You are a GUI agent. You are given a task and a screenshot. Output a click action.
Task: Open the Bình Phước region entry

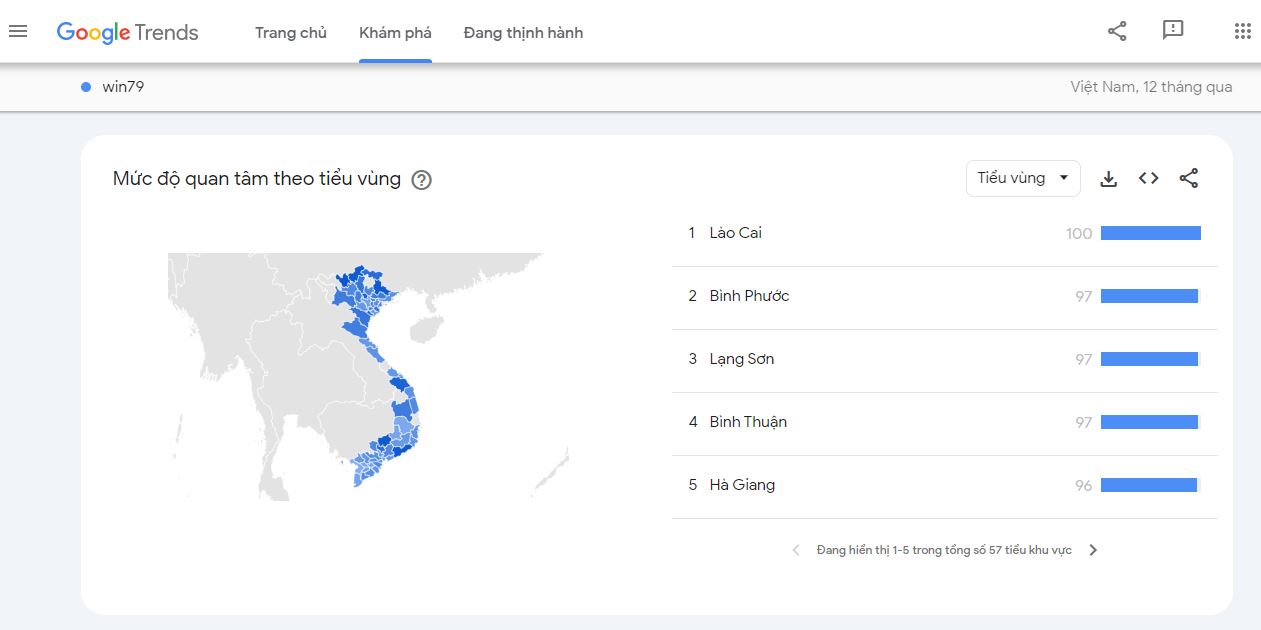pyautogui.click(x=749, y=296)
